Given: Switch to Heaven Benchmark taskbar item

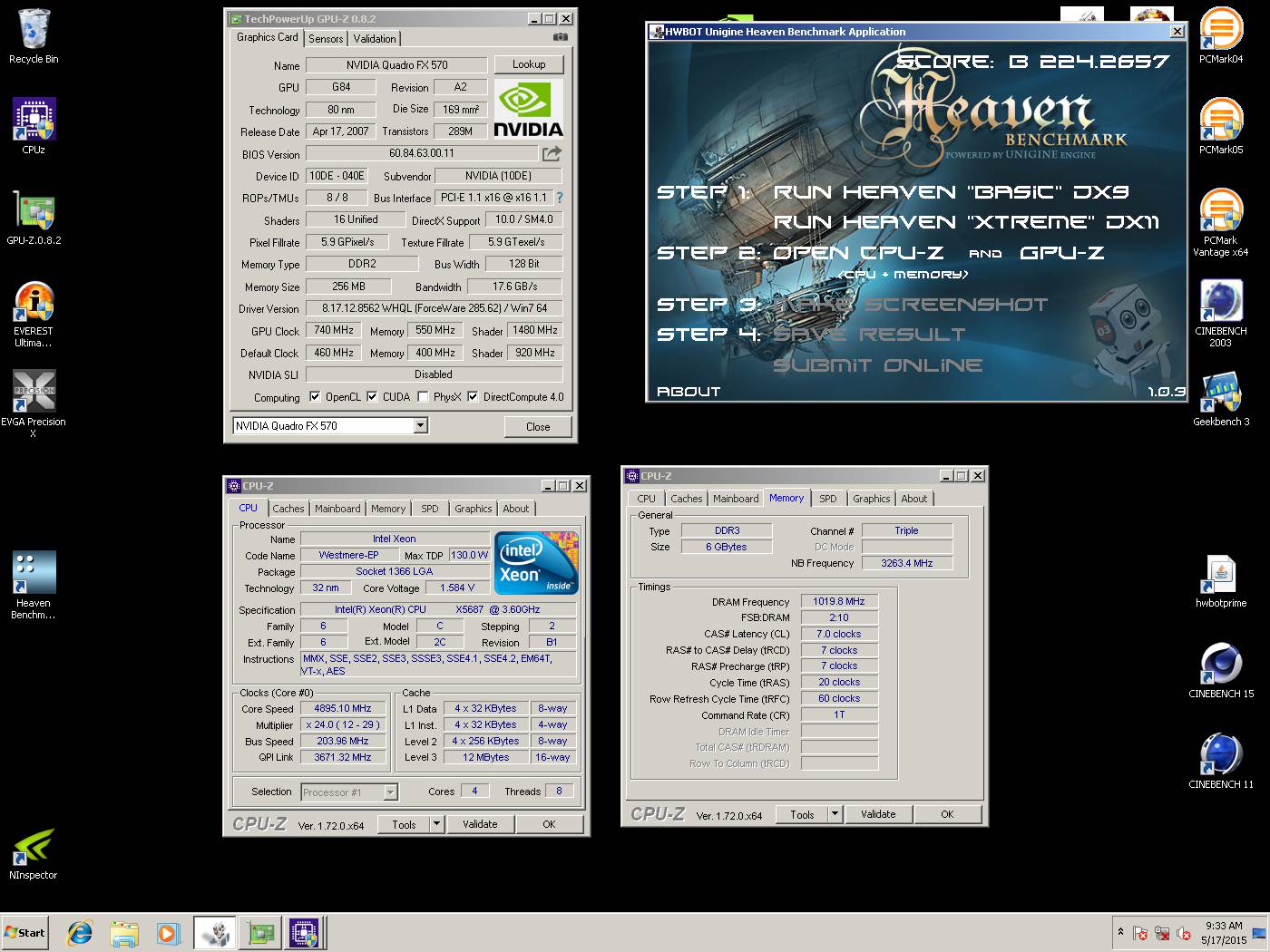Looking at the screenshot, I should click(x=215, y=932).
